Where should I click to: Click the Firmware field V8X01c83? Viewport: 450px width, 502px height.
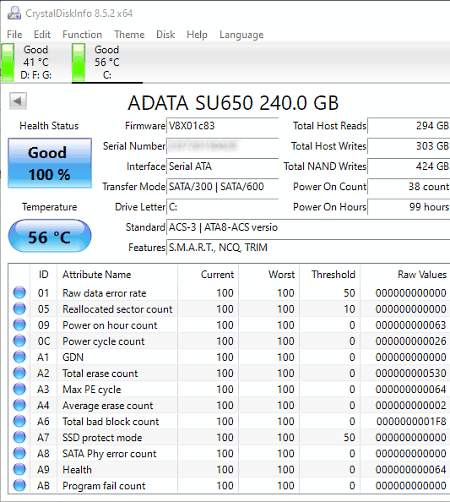[222, 126]
